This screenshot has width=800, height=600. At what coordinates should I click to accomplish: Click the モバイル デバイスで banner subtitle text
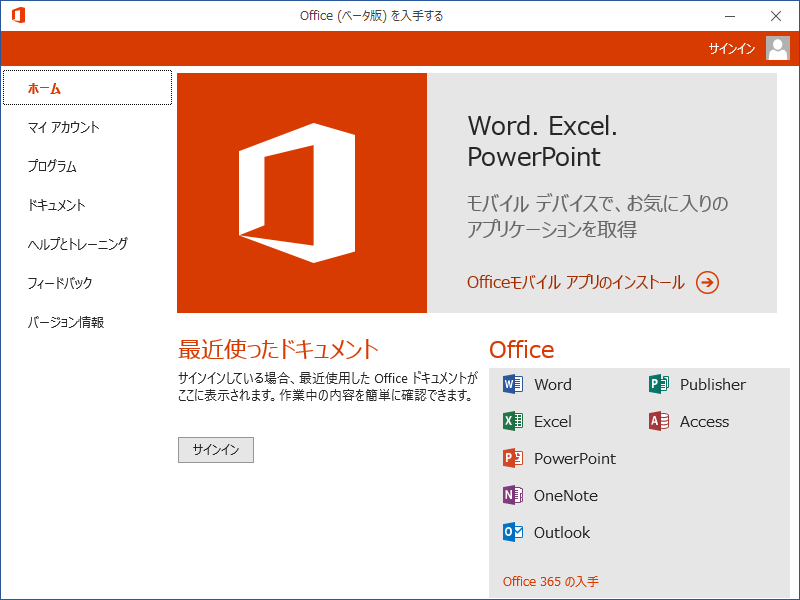(x=597, y=216)
